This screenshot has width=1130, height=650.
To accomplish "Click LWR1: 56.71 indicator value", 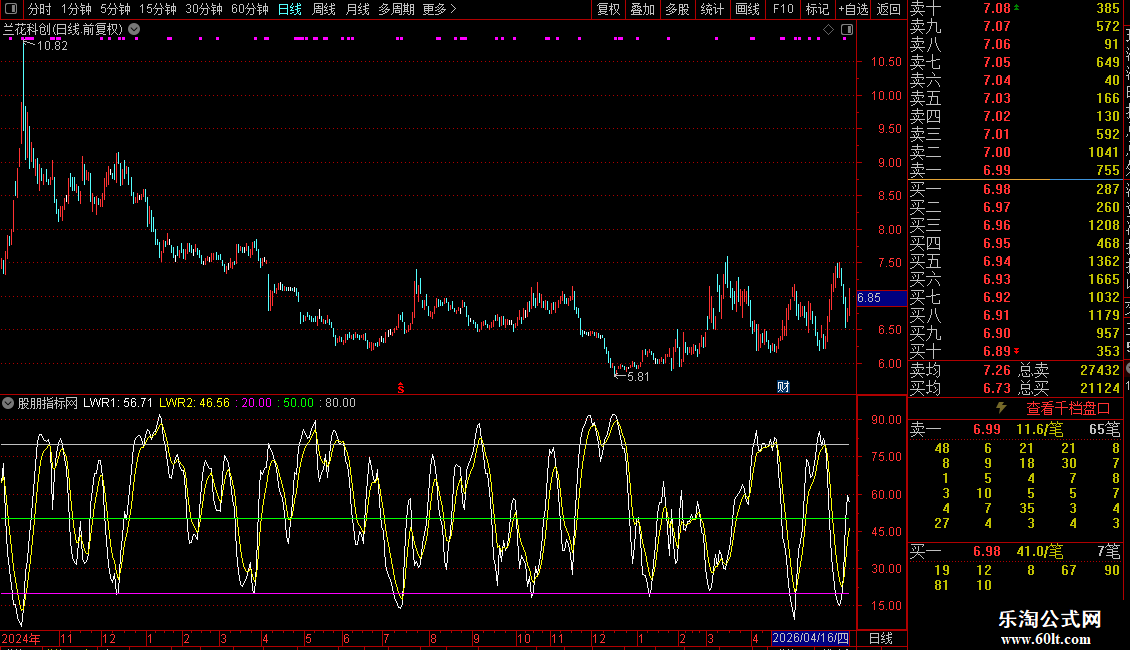I will click(x=117, y=403).
